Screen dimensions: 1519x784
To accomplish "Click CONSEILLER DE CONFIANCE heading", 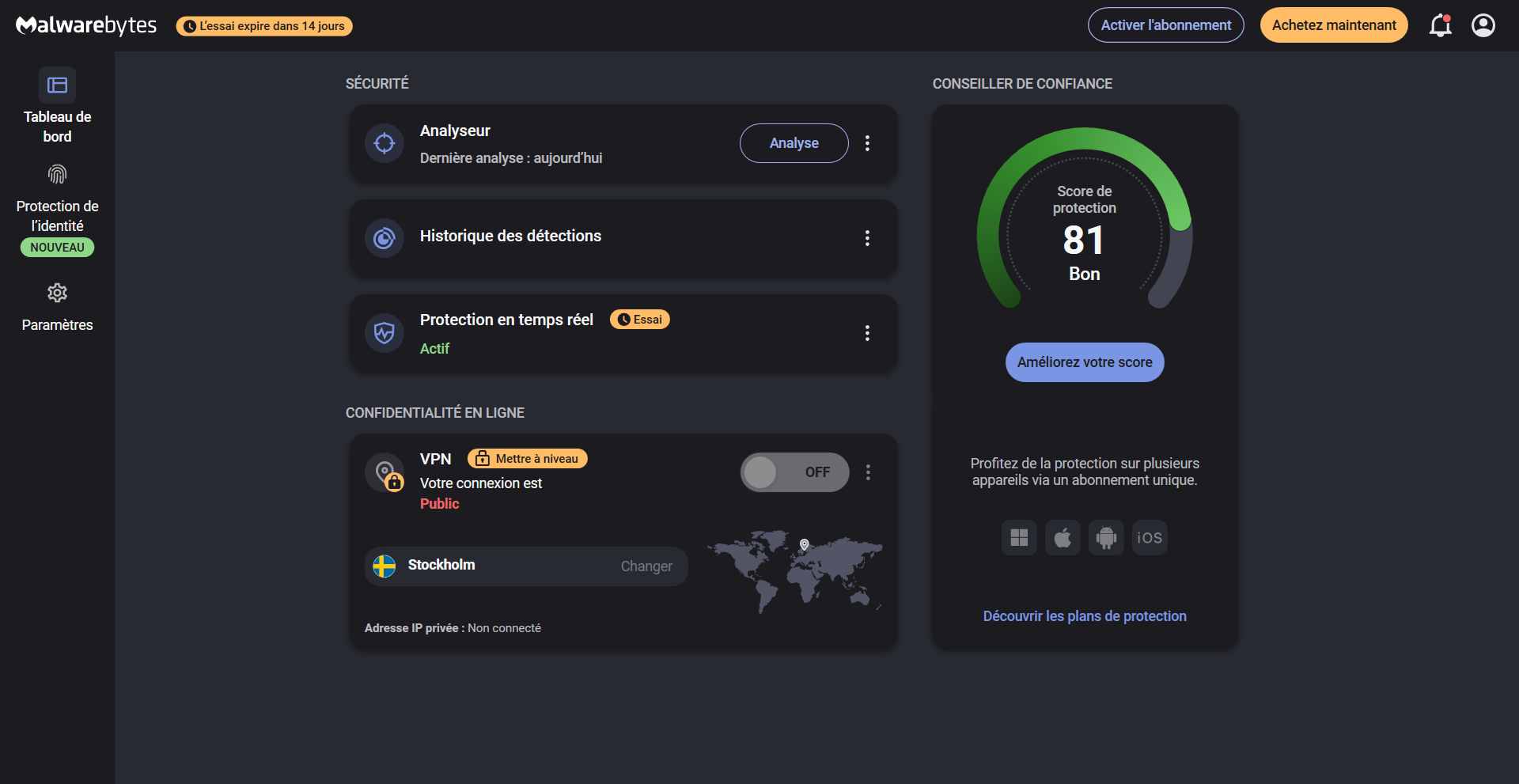I will (1022, 84).
